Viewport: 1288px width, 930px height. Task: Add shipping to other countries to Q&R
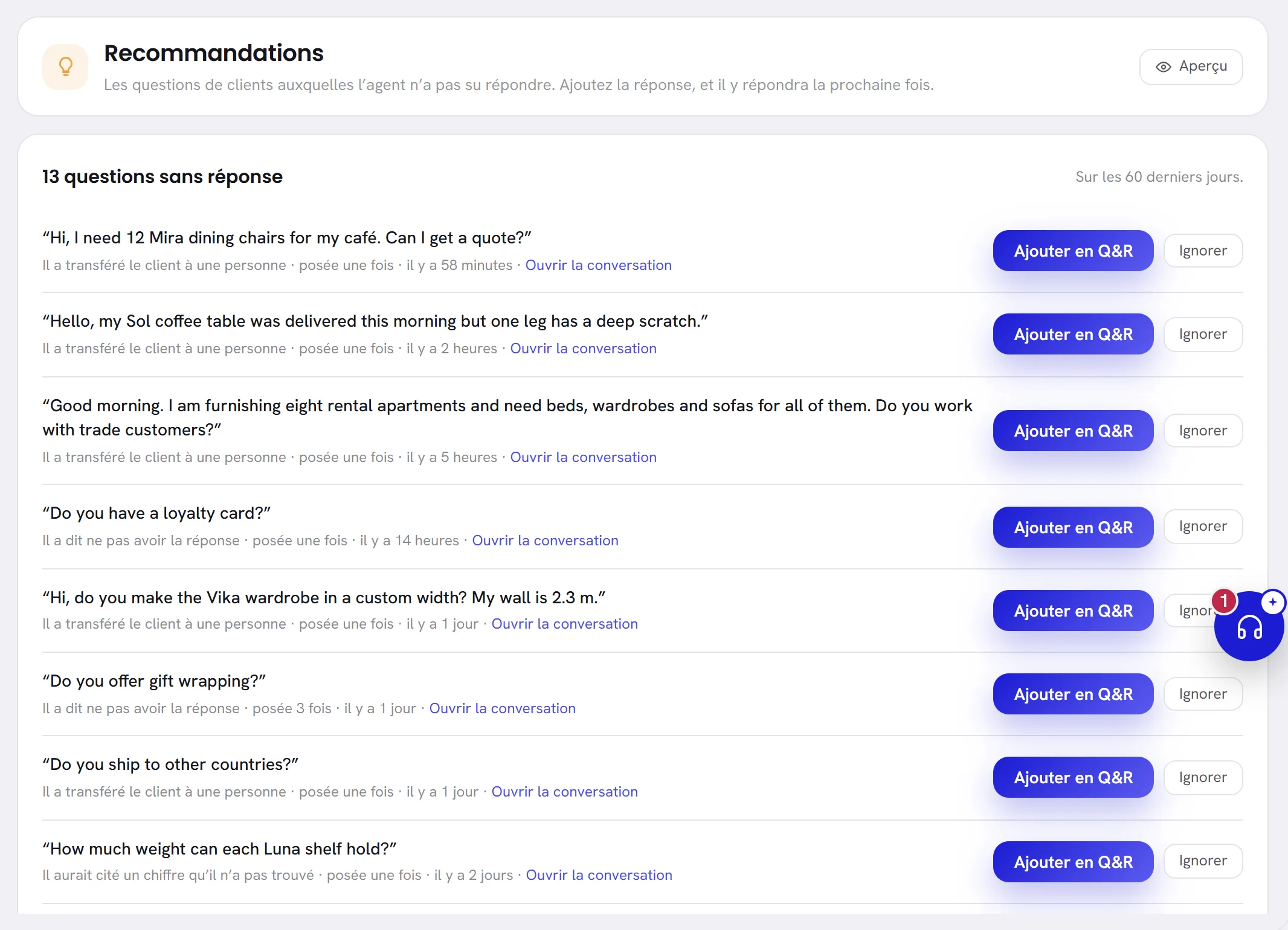[1073, 777]
